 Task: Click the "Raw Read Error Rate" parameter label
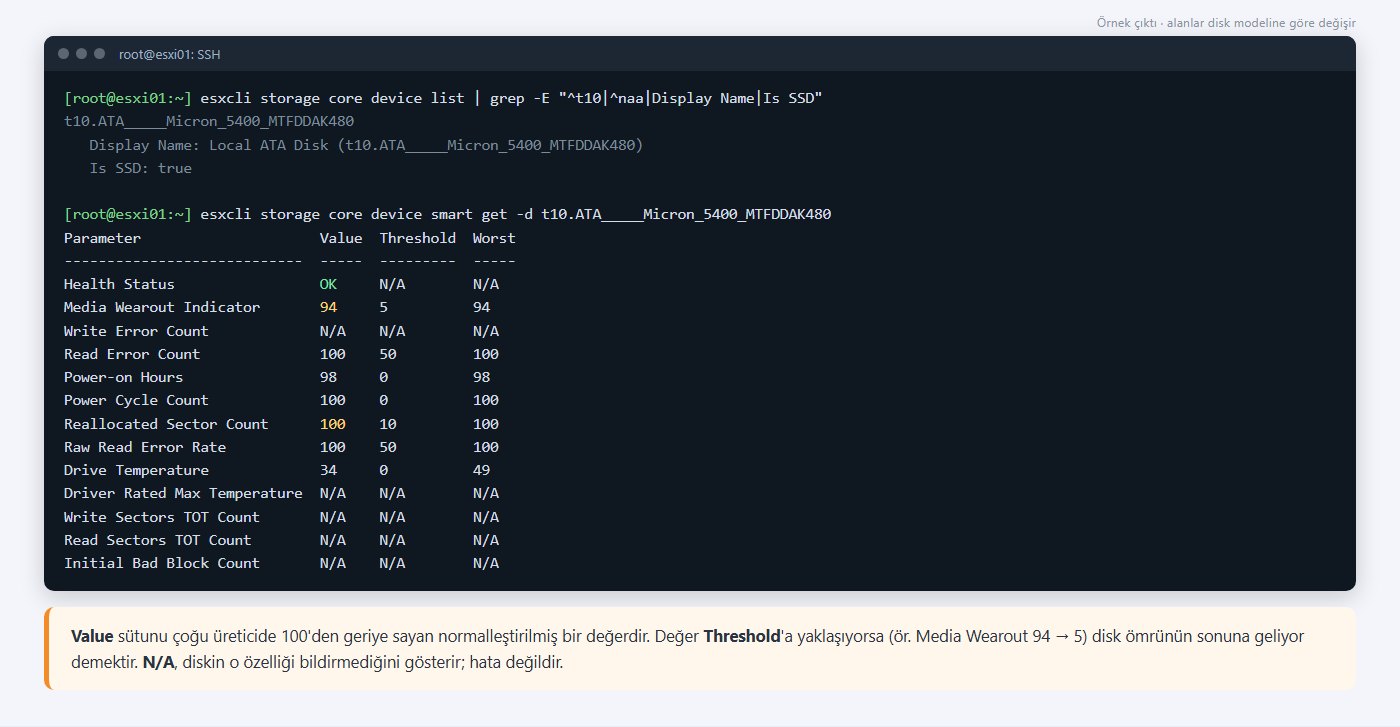pyautogui.click(x=145, y=447)
